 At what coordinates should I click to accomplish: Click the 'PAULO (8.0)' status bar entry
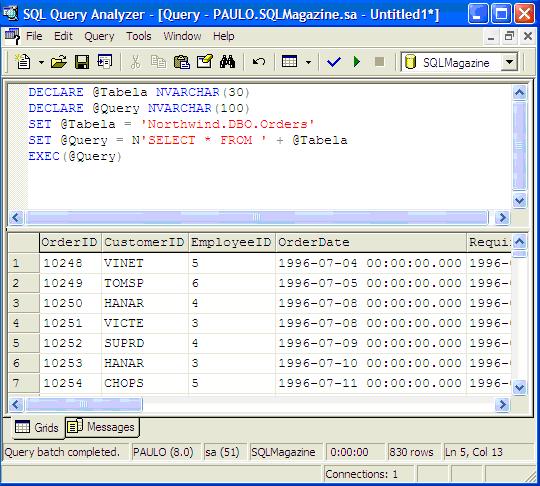[165, 452]
